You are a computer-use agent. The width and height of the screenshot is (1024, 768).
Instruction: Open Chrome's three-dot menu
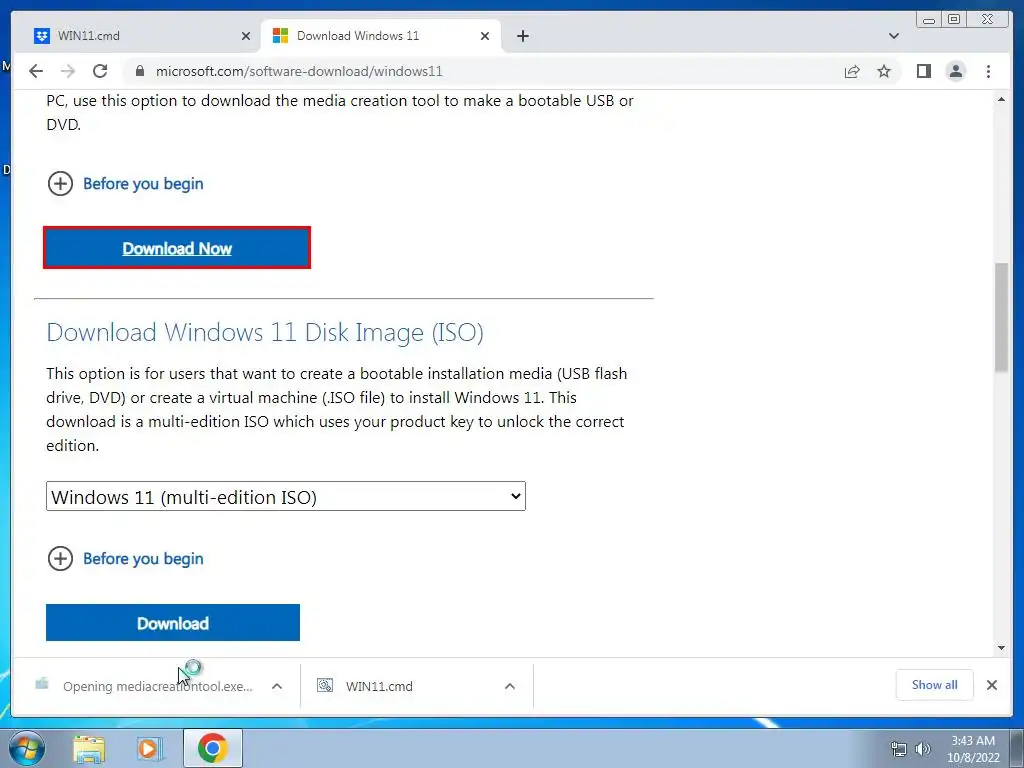pos(988,71)
